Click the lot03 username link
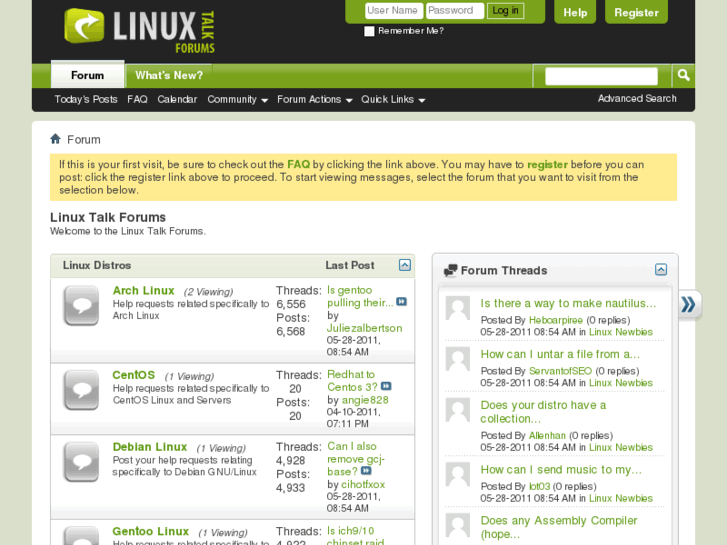Screen dimensions: 727x545 [539, 487]
